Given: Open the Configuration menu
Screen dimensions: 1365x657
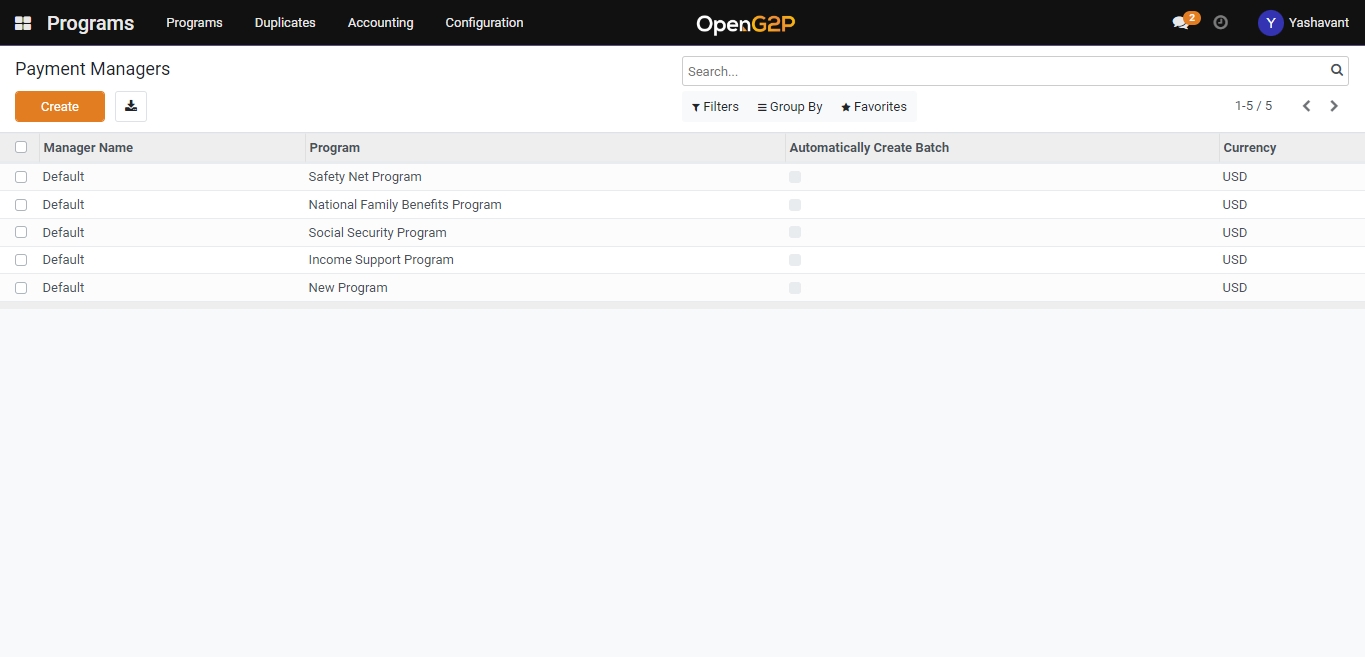Looking at the screenshot, I should point(484,23).
